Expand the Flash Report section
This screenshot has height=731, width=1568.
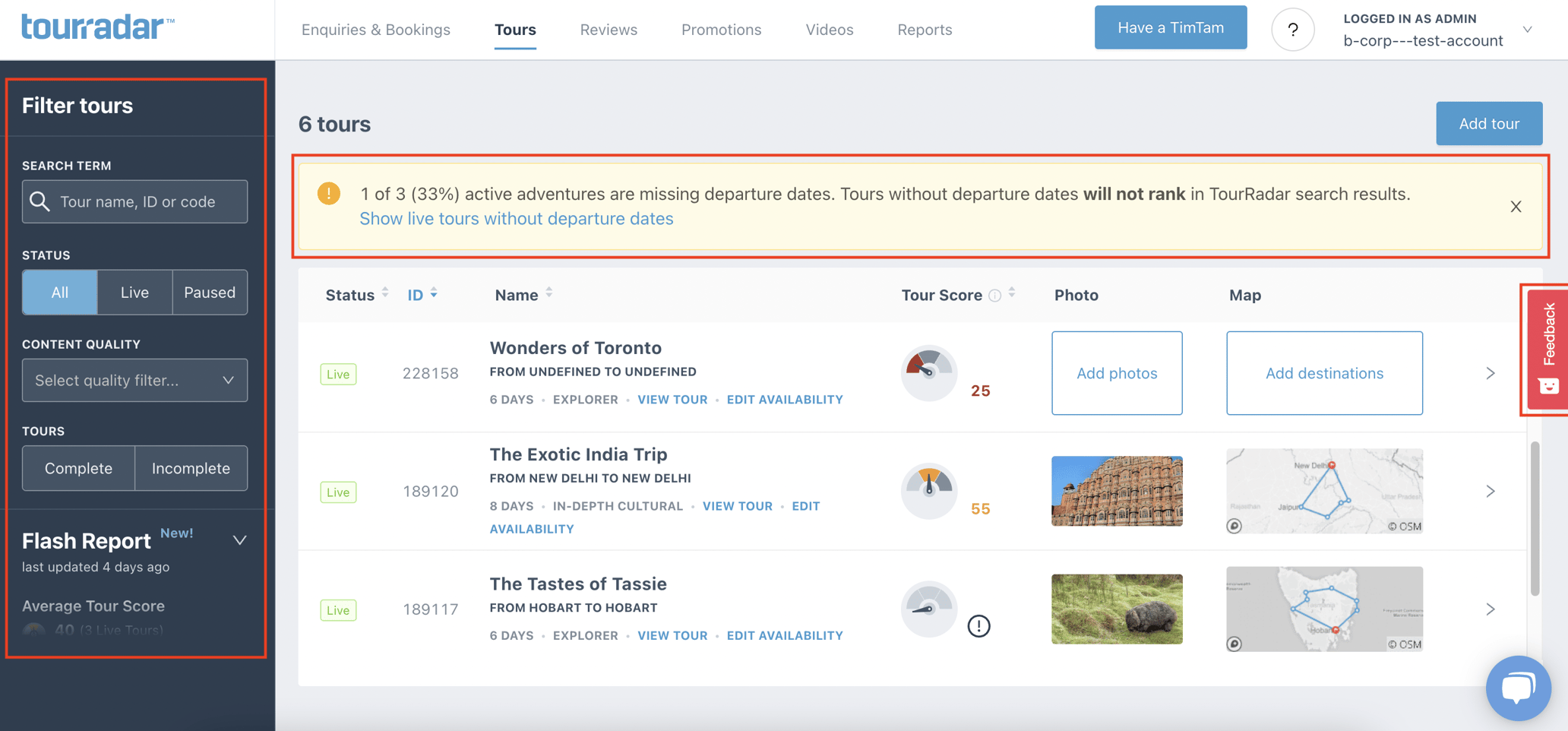pos(239,540)
